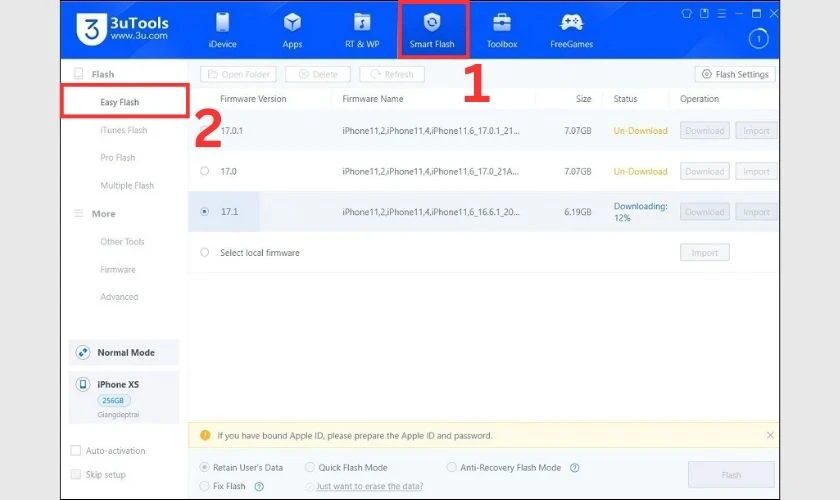The height and width of the screenshot is (500, 840).
Task: Open the iDevice section
Action: coord(222,30)
